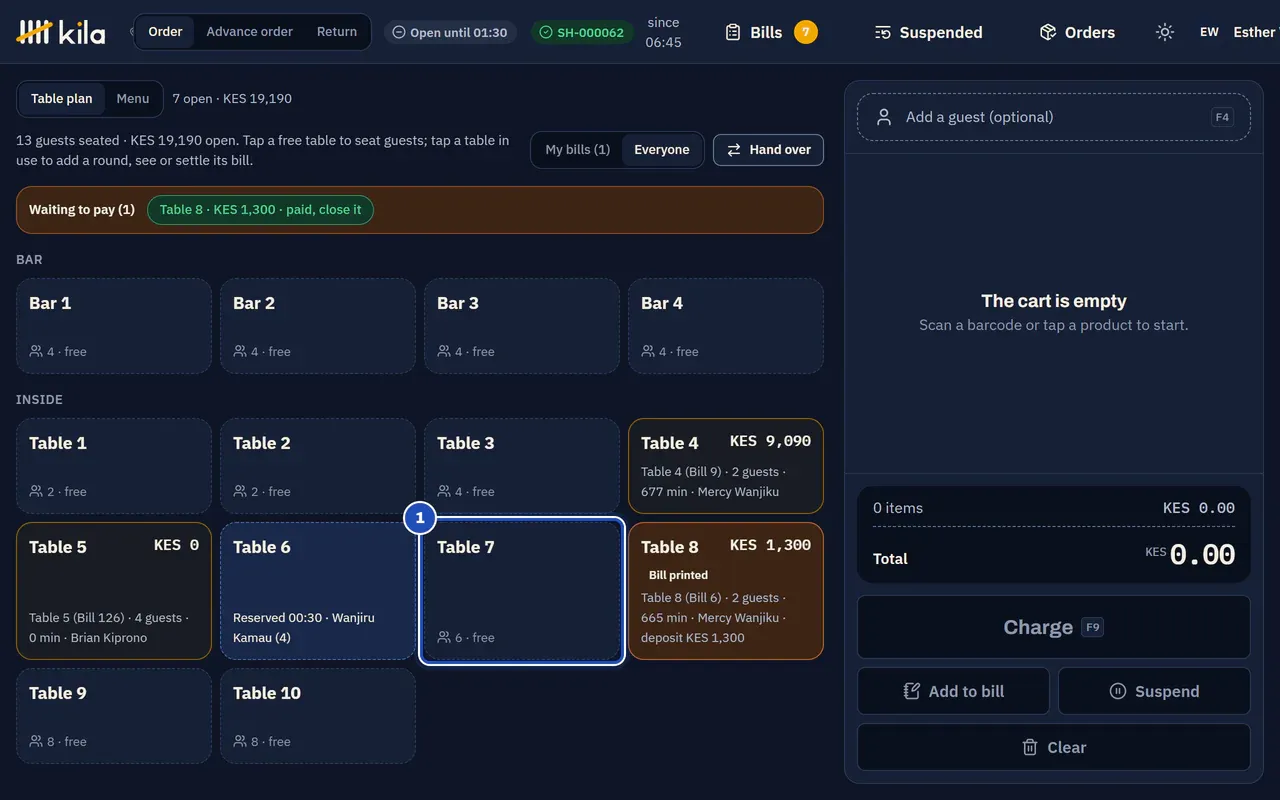
Task: Open Table 4's bill of KES 9,090
Action: tap(726, 466)
